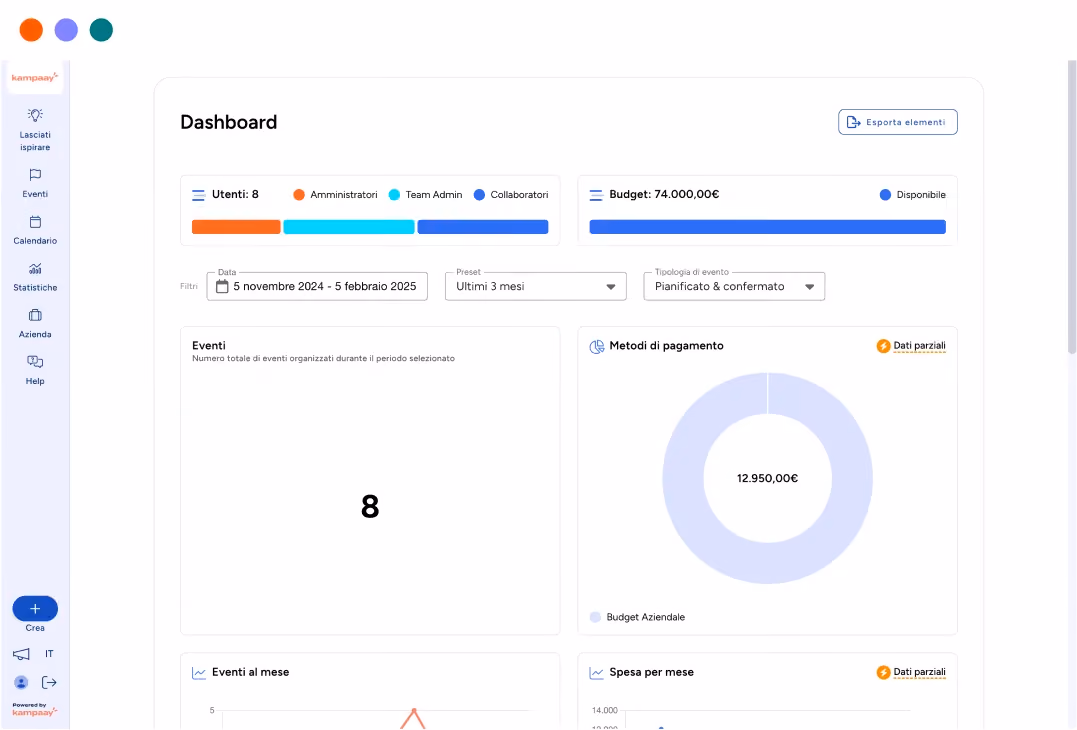
Task: Click the orange window dot
Action: tap(31, 30)
